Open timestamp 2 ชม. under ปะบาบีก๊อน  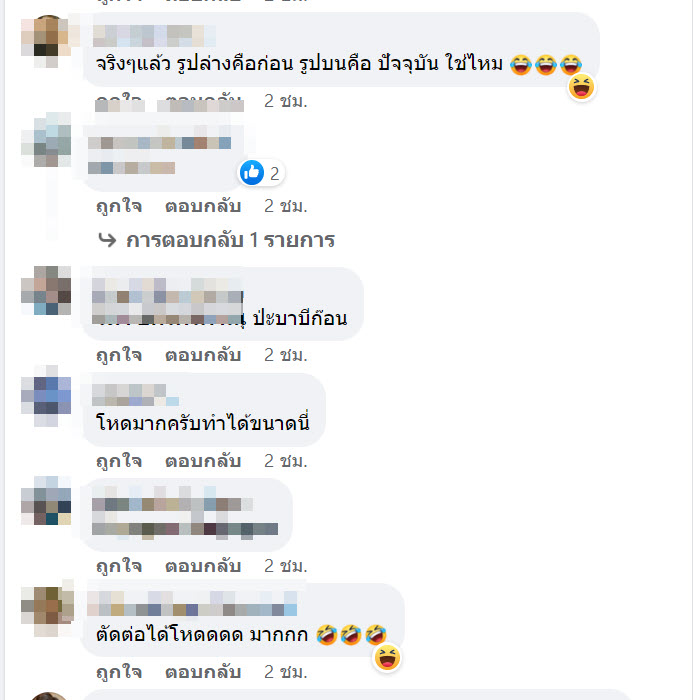point(286,355)
